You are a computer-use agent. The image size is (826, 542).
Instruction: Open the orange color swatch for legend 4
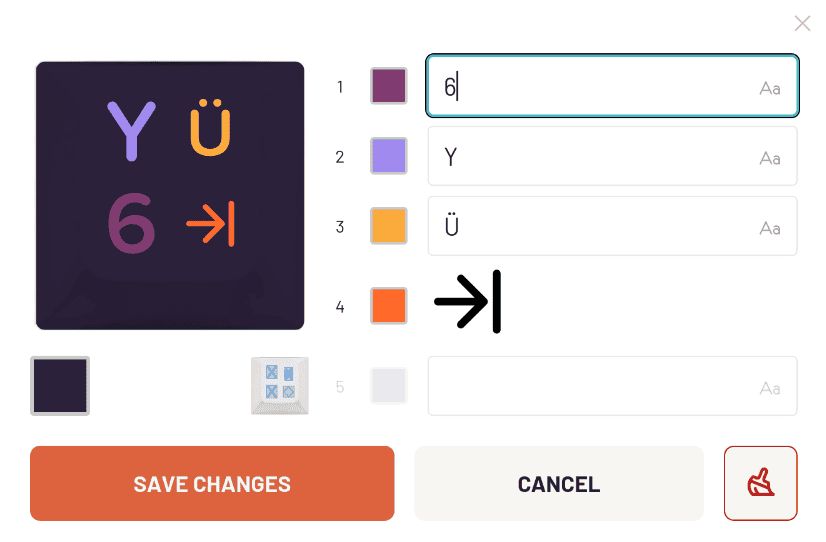point(388,305)
